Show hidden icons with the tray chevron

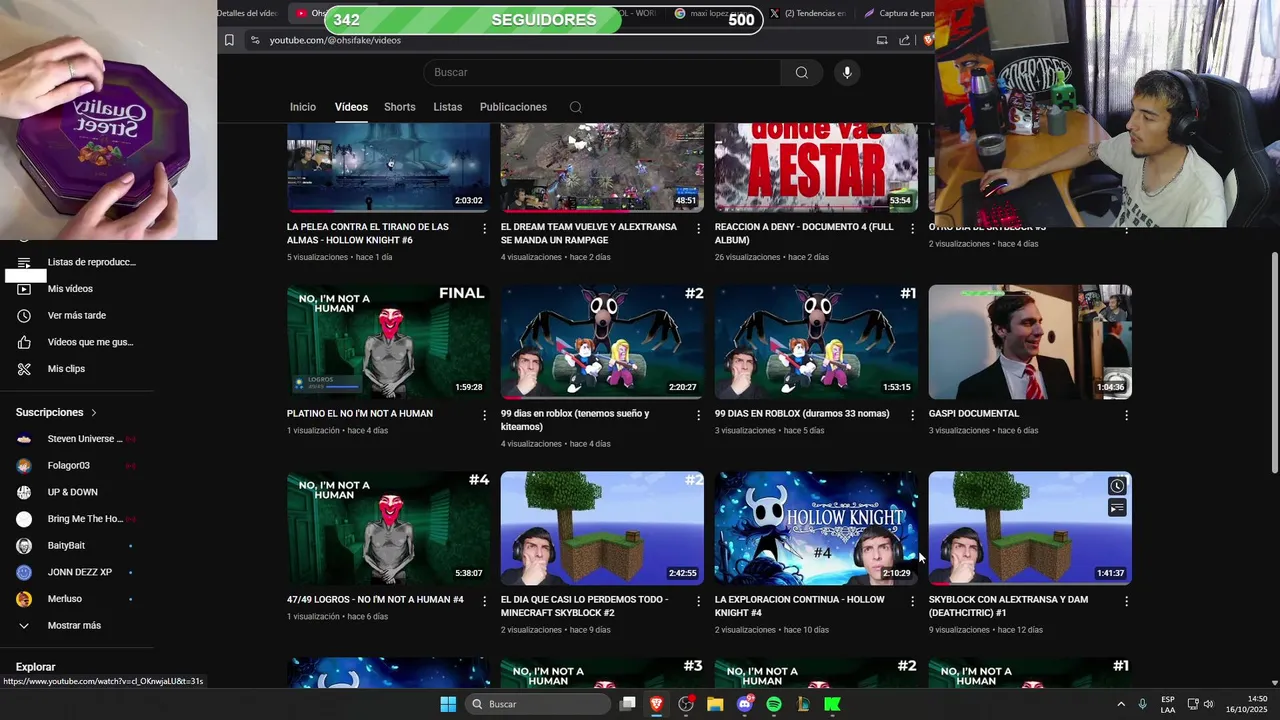click(1120, 704)
